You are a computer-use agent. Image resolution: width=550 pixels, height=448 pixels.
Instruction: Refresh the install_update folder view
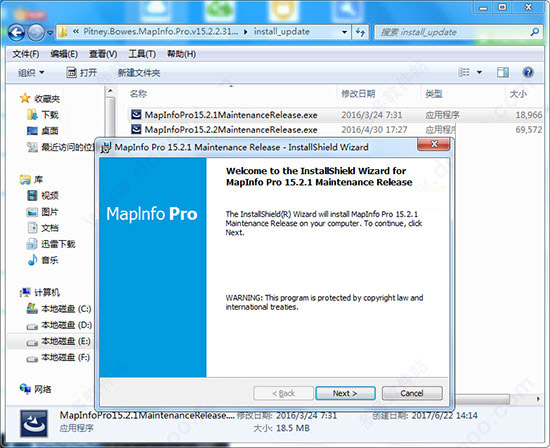pos(360,32)
